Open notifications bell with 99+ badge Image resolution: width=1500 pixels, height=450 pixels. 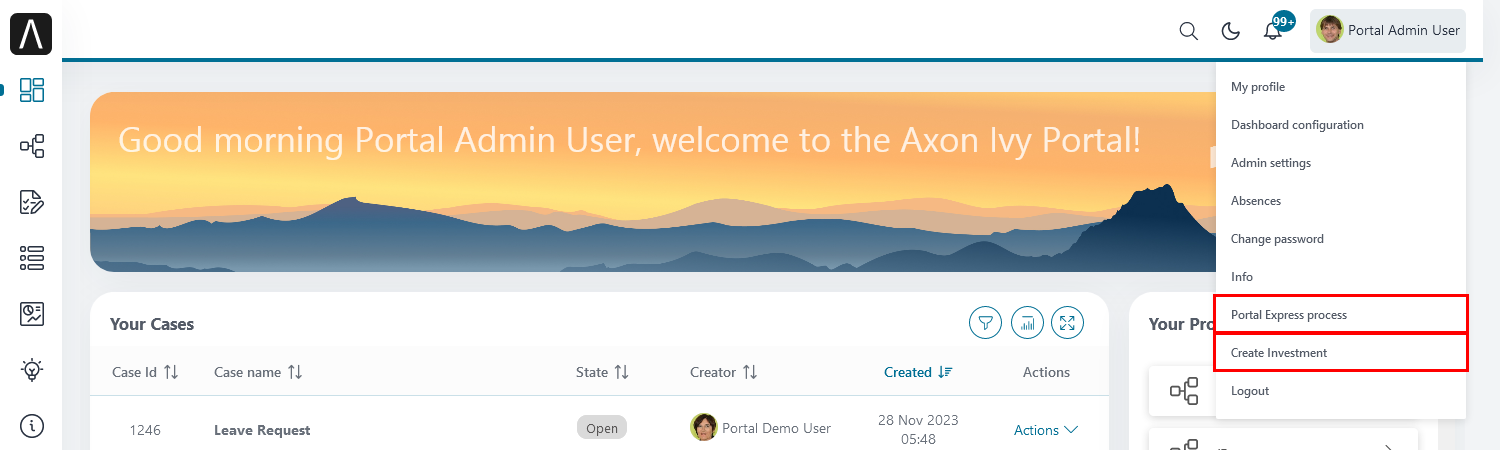pyautogui.click(x=1273, y=31)
